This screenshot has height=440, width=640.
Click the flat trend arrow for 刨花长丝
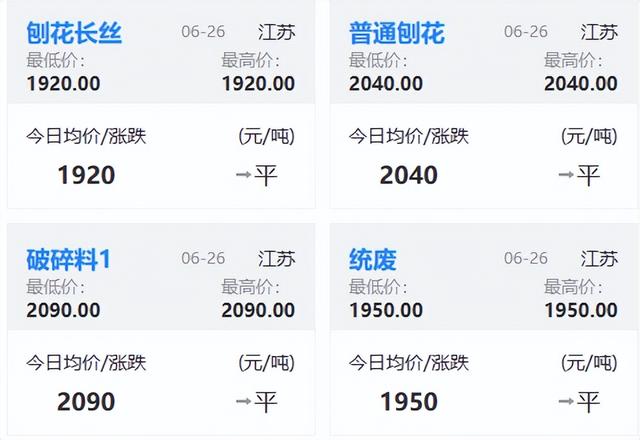click(x=243, y=175)
